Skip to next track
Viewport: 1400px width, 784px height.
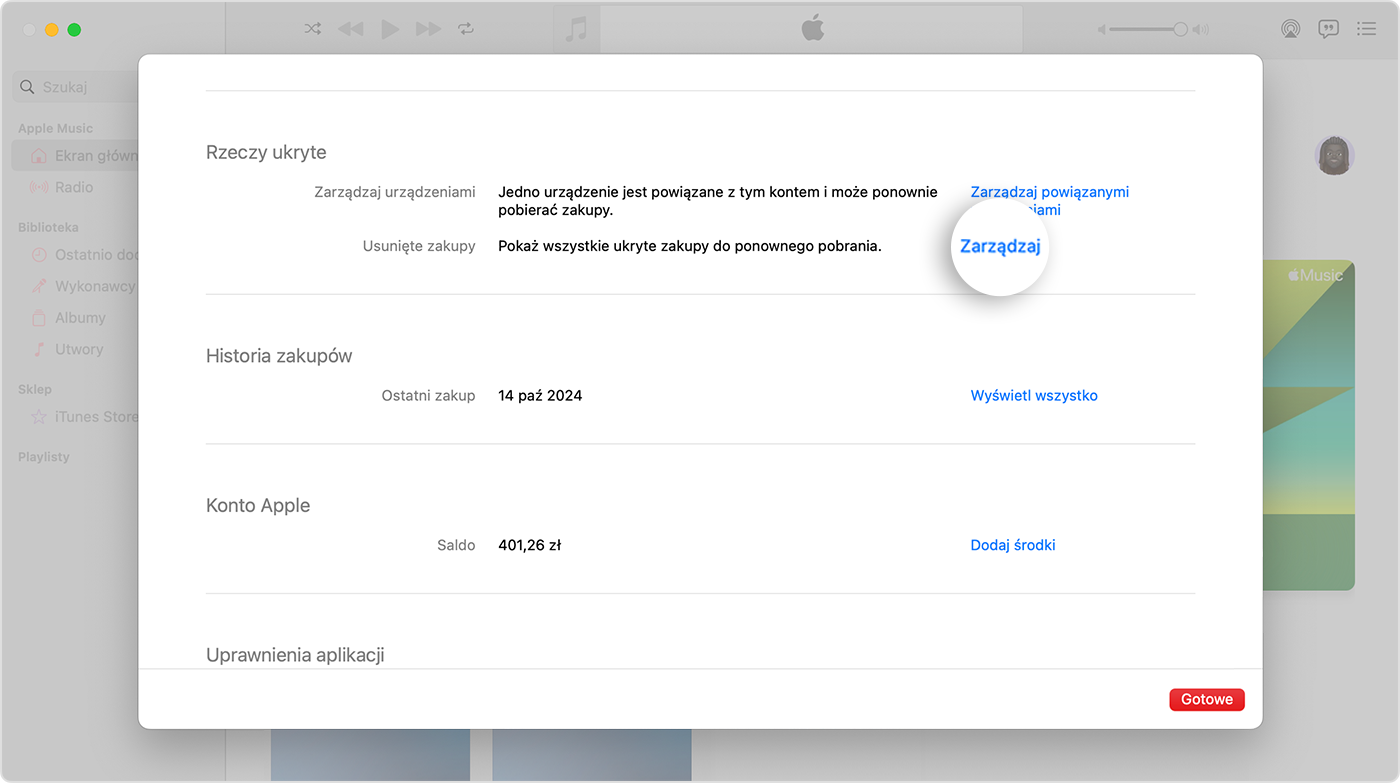(x=428, y=29)
